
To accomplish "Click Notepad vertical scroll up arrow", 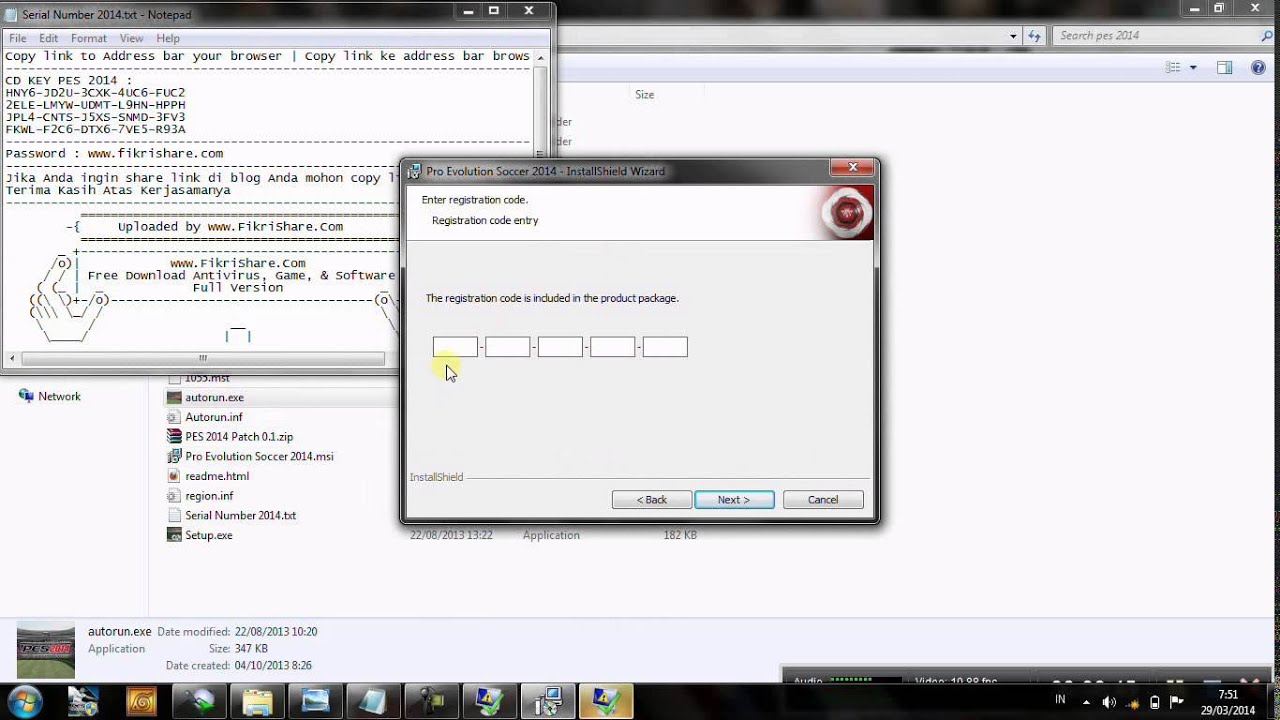I will 541,57.
